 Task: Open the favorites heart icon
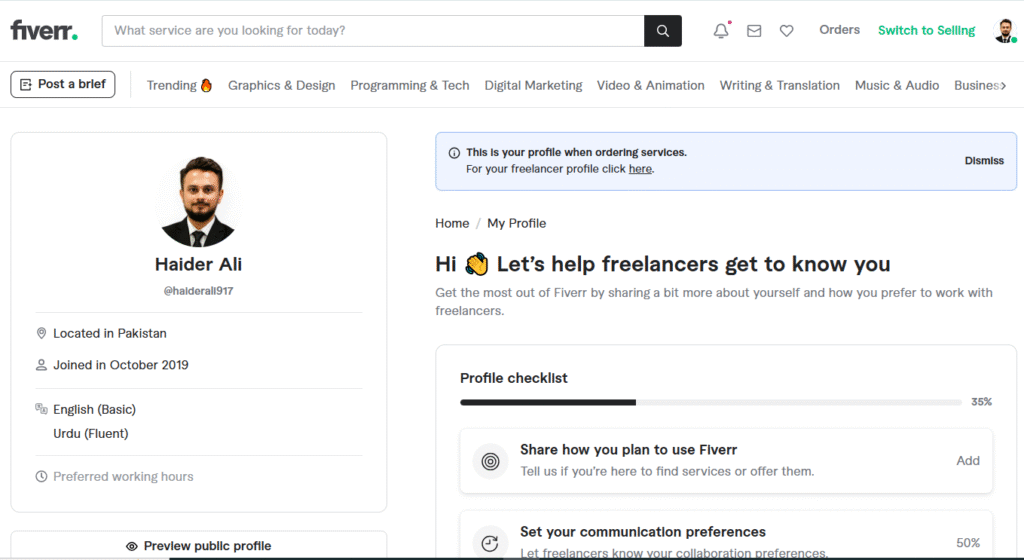pyautogui.click(x=786, y=31)
